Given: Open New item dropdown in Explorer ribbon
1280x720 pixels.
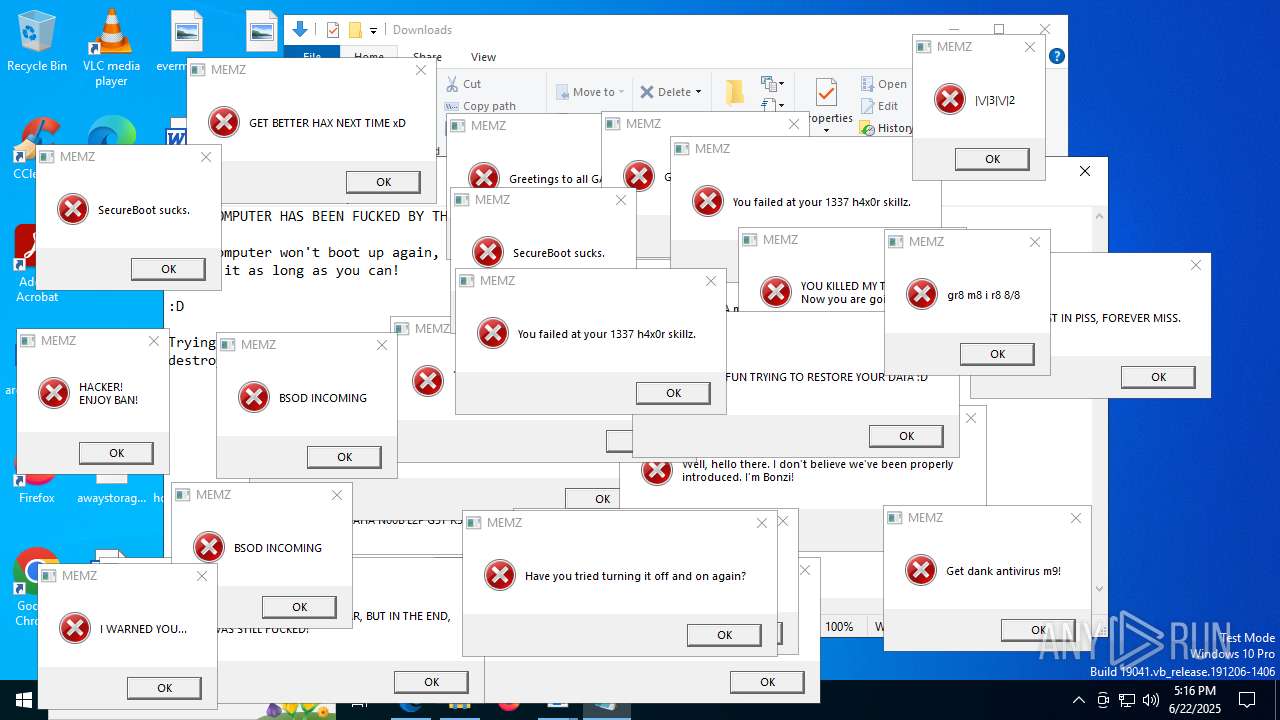Looking at the screenshot, I should [x=771, y=84].
